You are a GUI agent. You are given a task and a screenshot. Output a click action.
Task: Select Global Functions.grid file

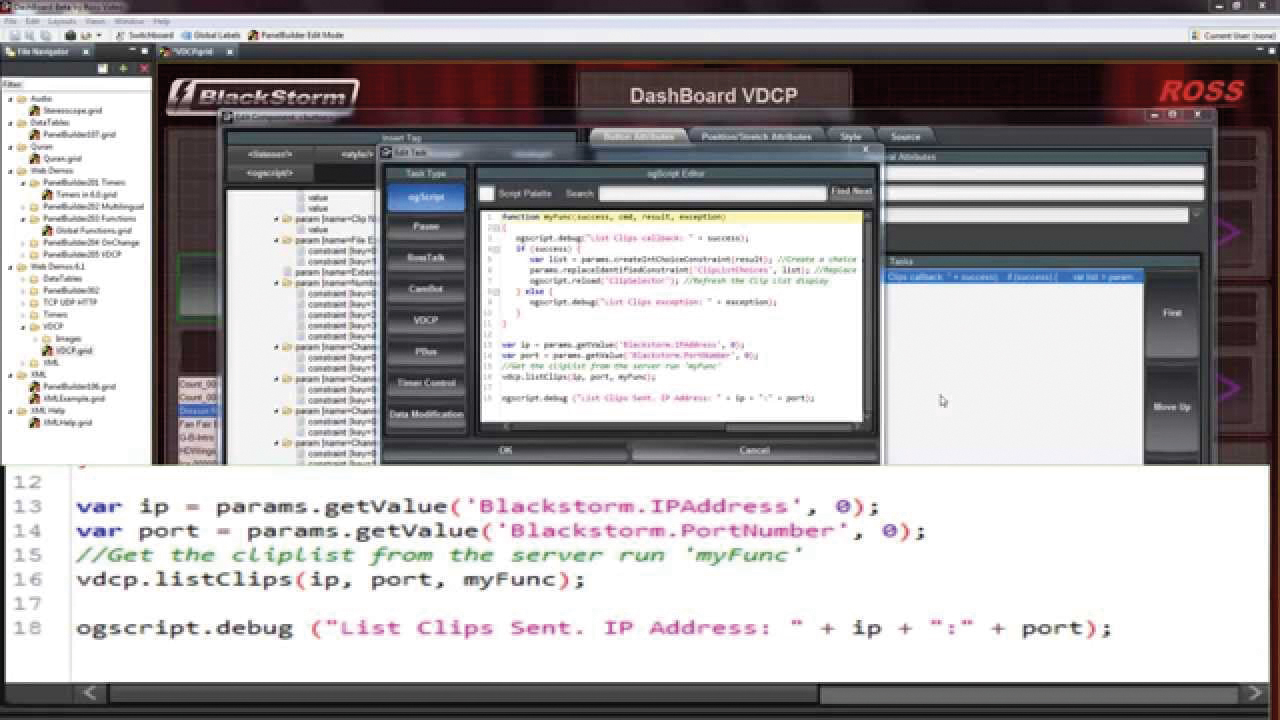tap(87, 231)
